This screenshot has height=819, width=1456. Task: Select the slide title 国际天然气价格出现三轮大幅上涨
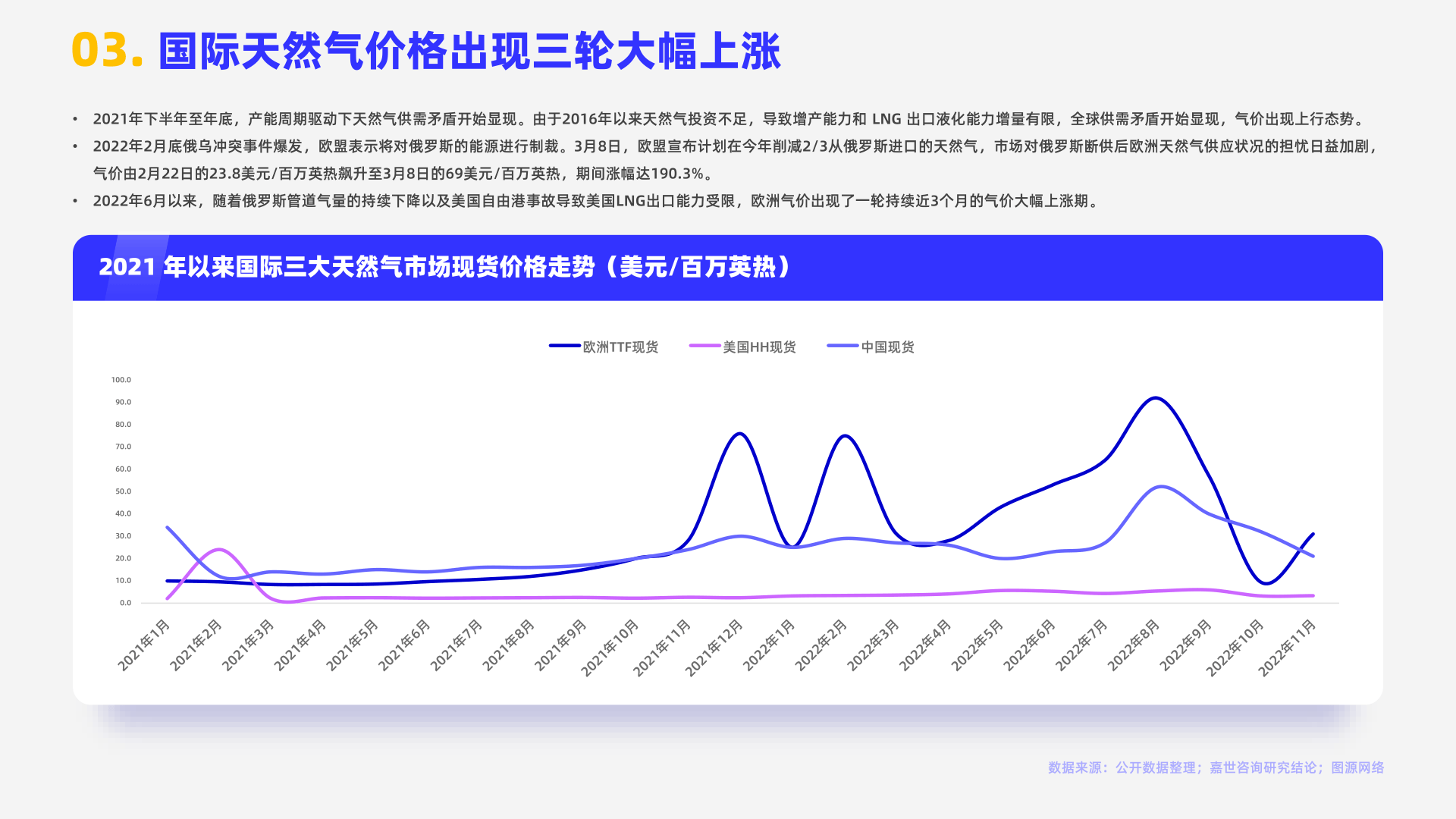point(470,51)
